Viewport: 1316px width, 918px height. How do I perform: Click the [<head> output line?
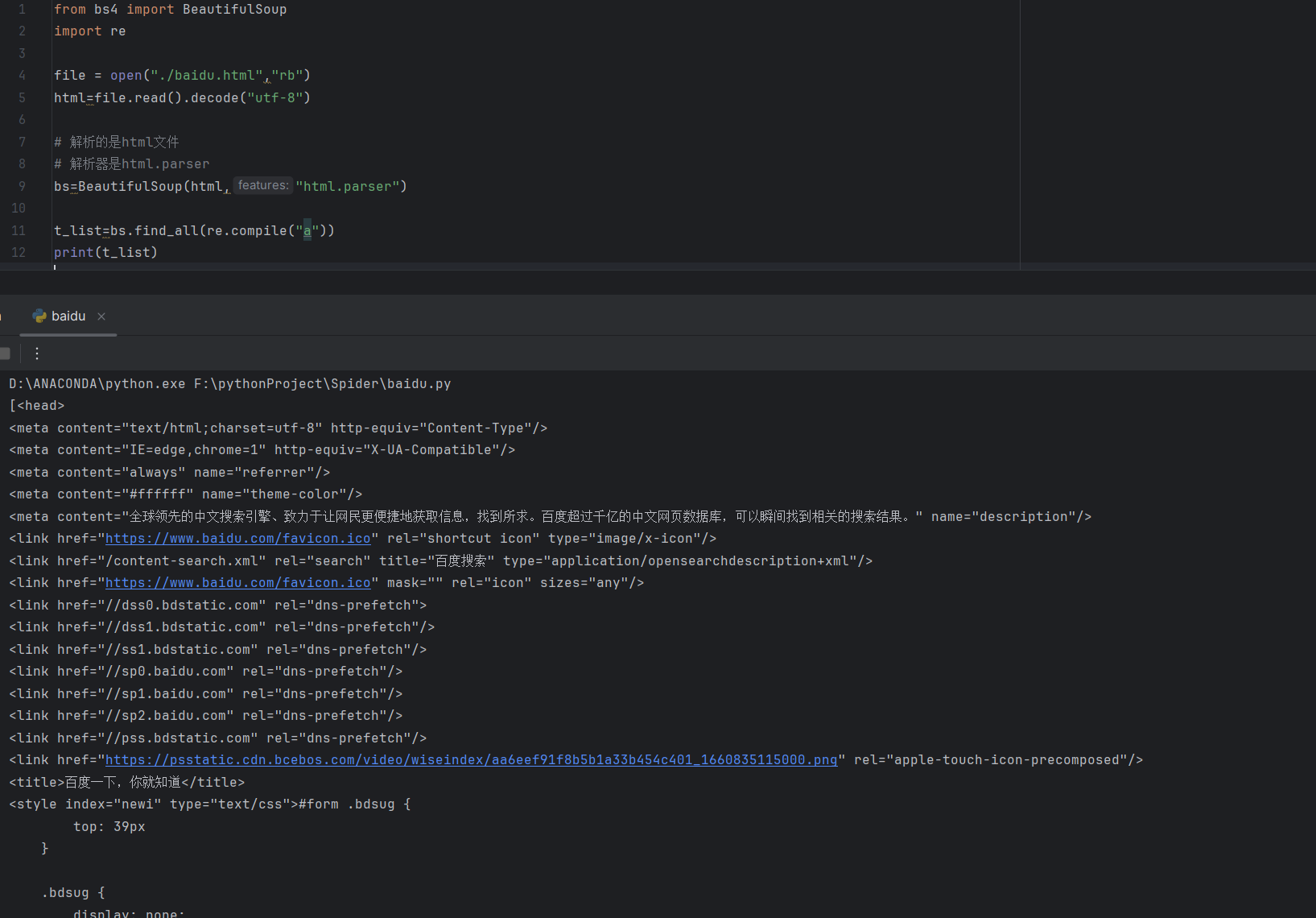tap(37, 406)
